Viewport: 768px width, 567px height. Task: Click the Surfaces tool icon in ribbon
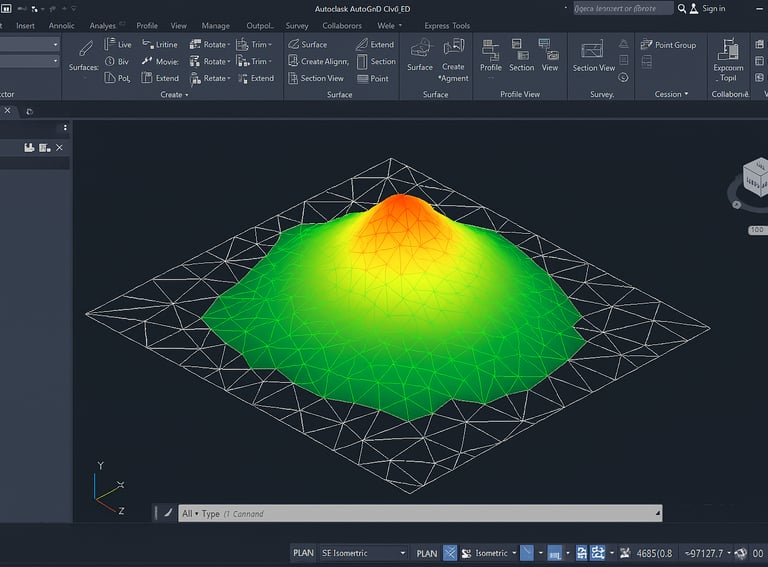(x=85, y=49)
